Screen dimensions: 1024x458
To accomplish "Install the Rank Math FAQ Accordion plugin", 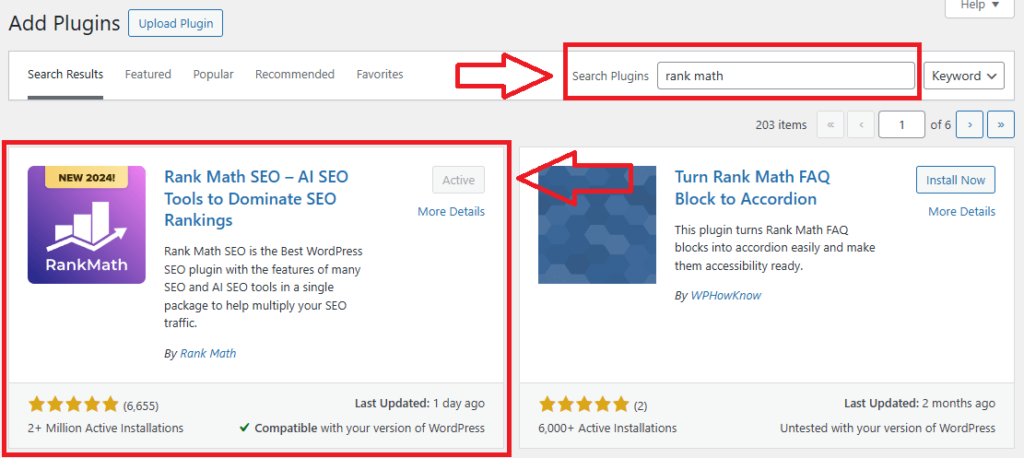I will pos(955,180).
